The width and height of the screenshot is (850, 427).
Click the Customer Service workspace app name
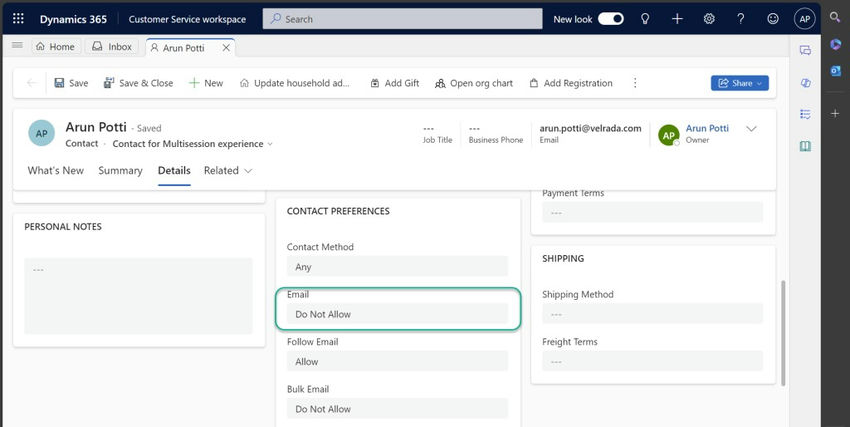[187, 19]
